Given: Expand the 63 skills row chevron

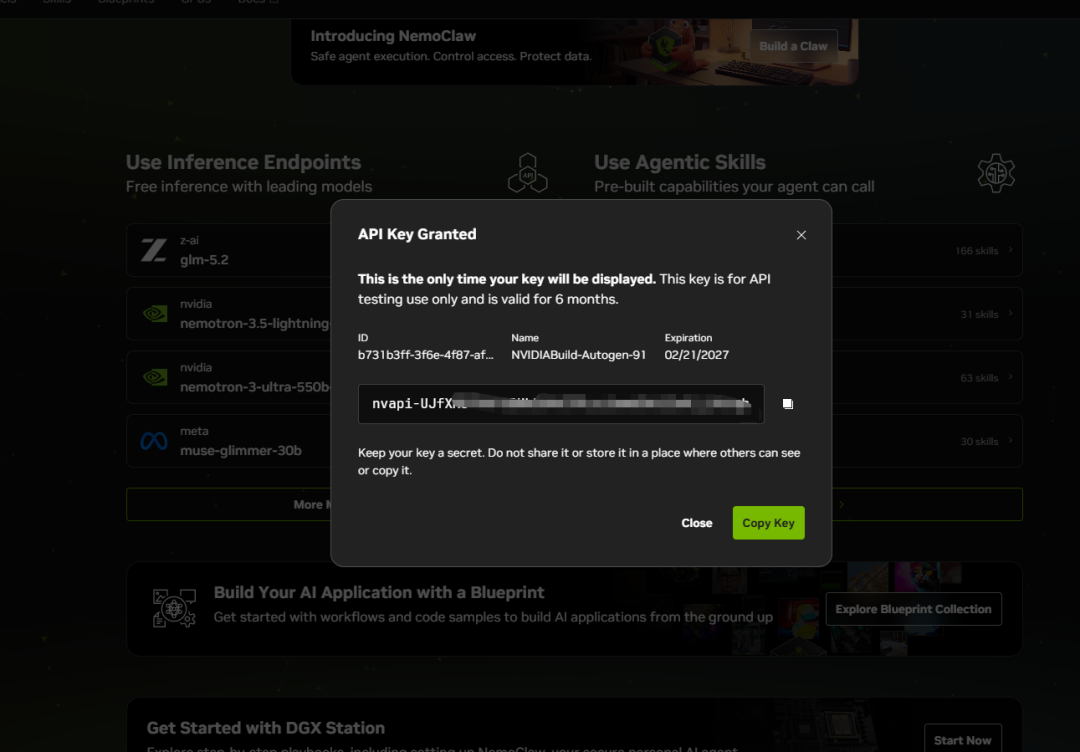Looking at the screenshot, I should [1010, 377].
